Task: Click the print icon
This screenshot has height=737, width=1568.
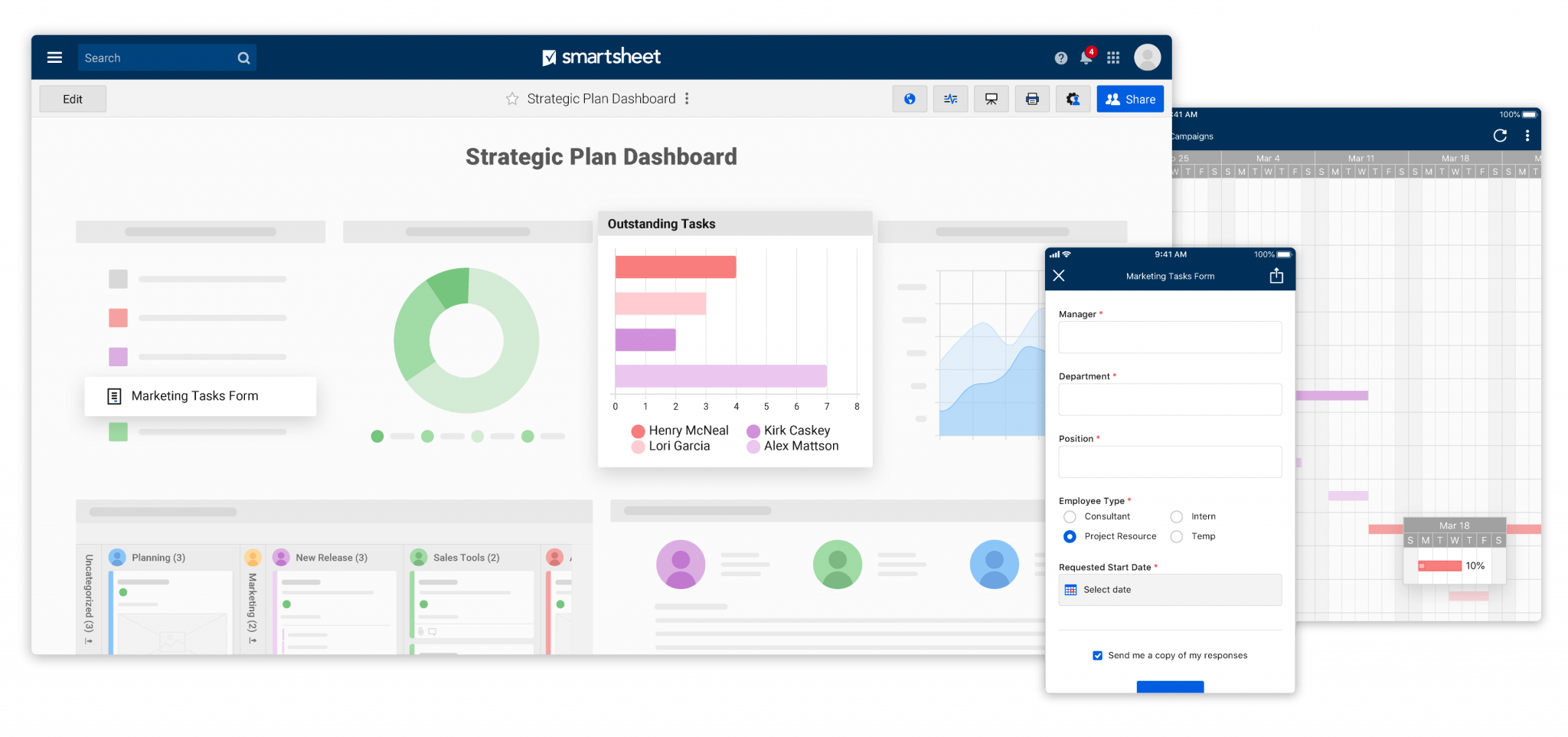Action: (1032, 99)
